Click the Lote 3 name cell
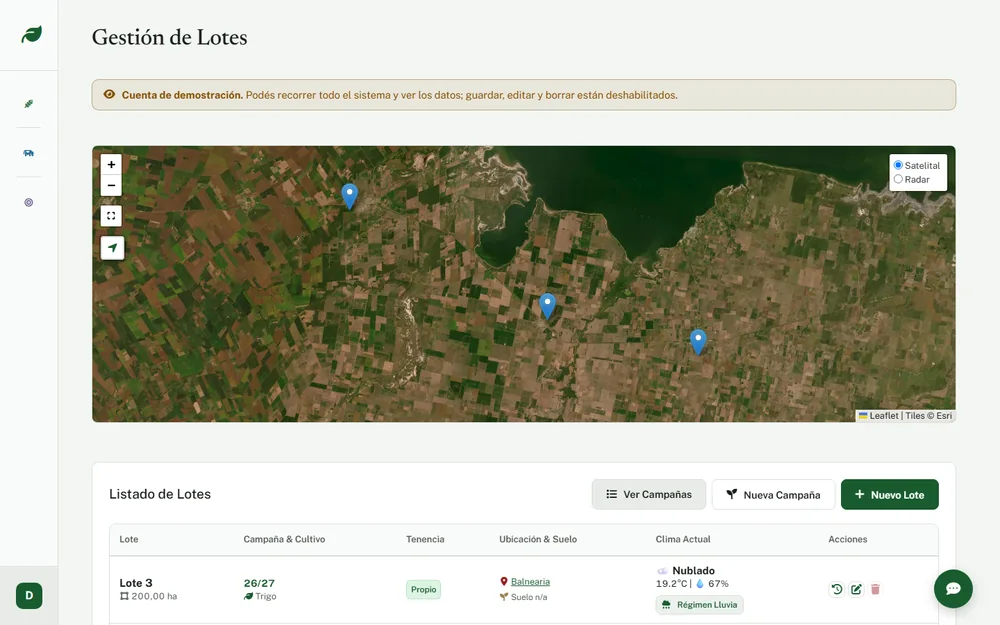This screenshot has width=1000, height=625. (136, 583)
